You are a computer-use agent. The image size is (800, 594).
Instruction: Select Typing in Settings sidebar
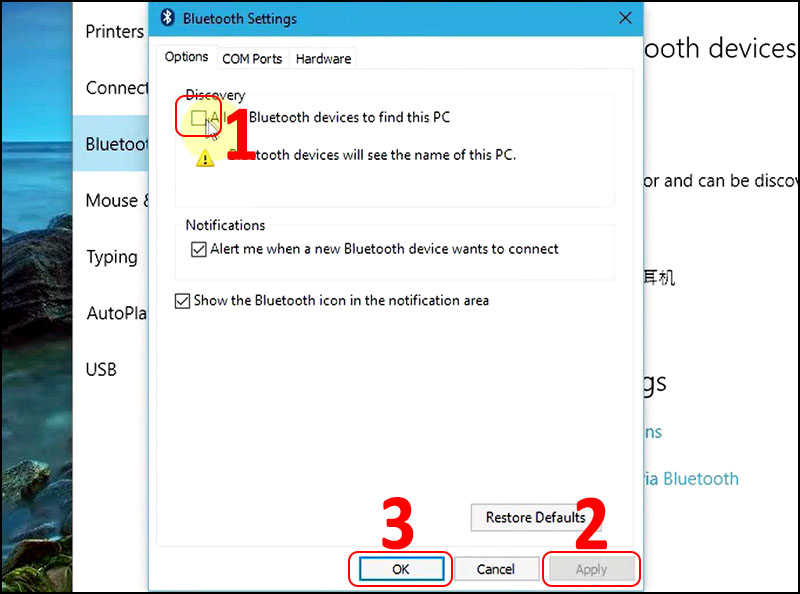click(111, 257)
